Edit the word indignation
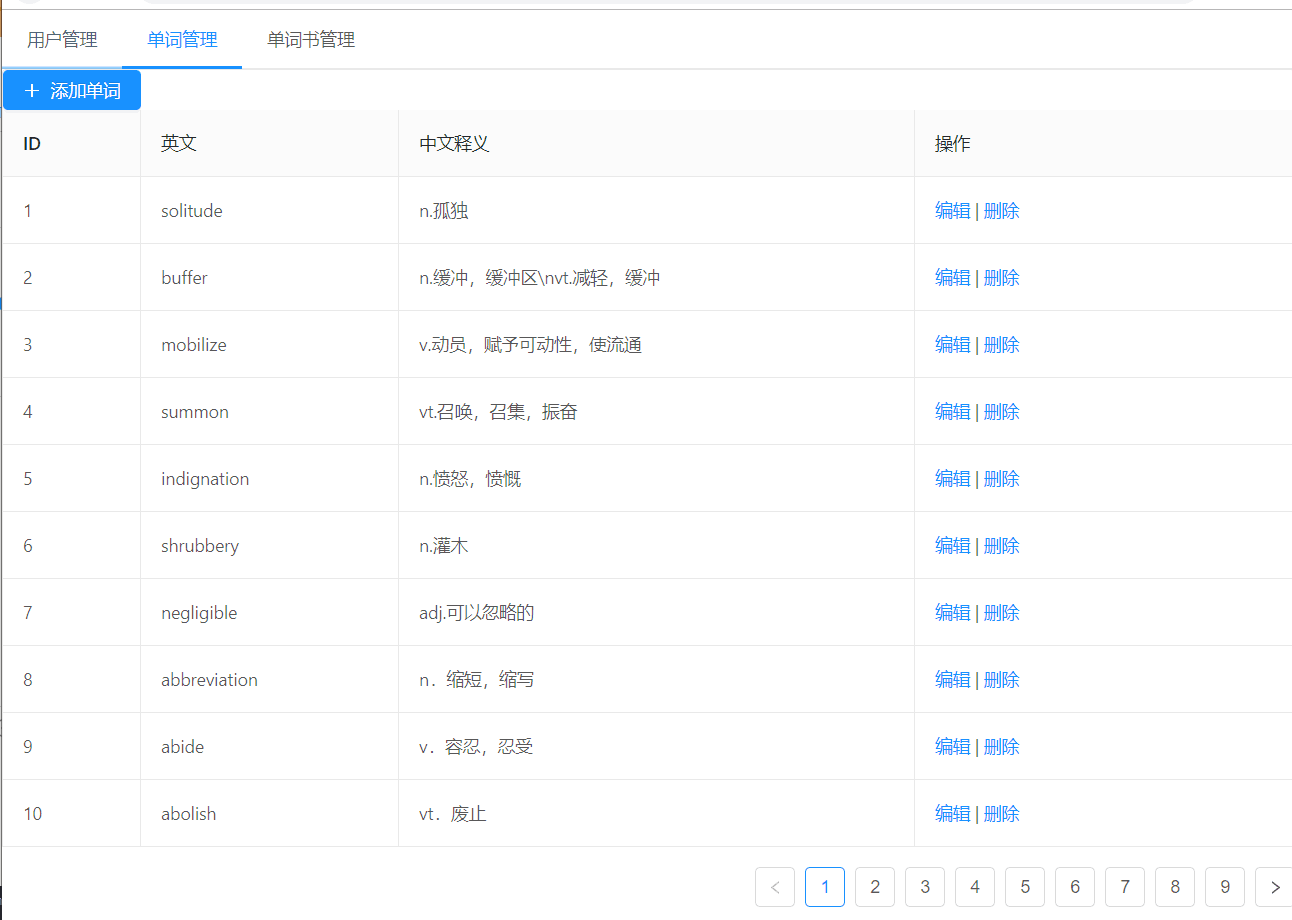This screenshot has height=920, width=1292. pos(953,479)
